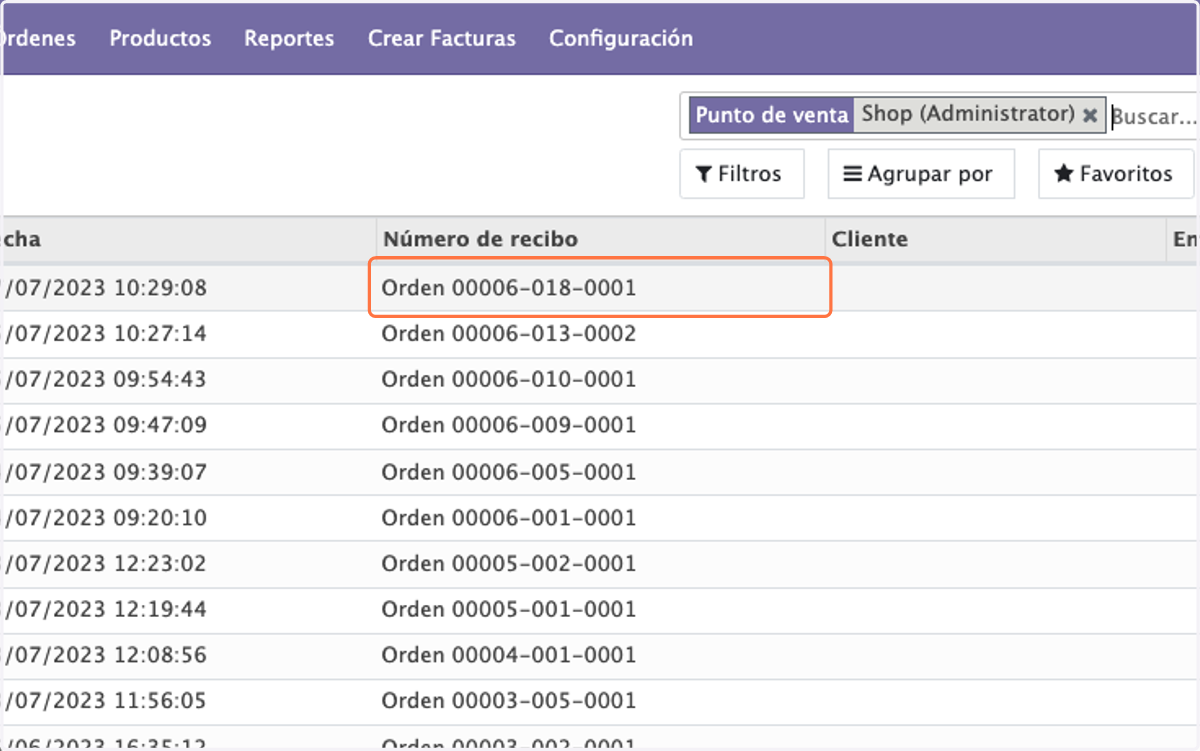Open Orden 00005-002-0001

(509, 563)
